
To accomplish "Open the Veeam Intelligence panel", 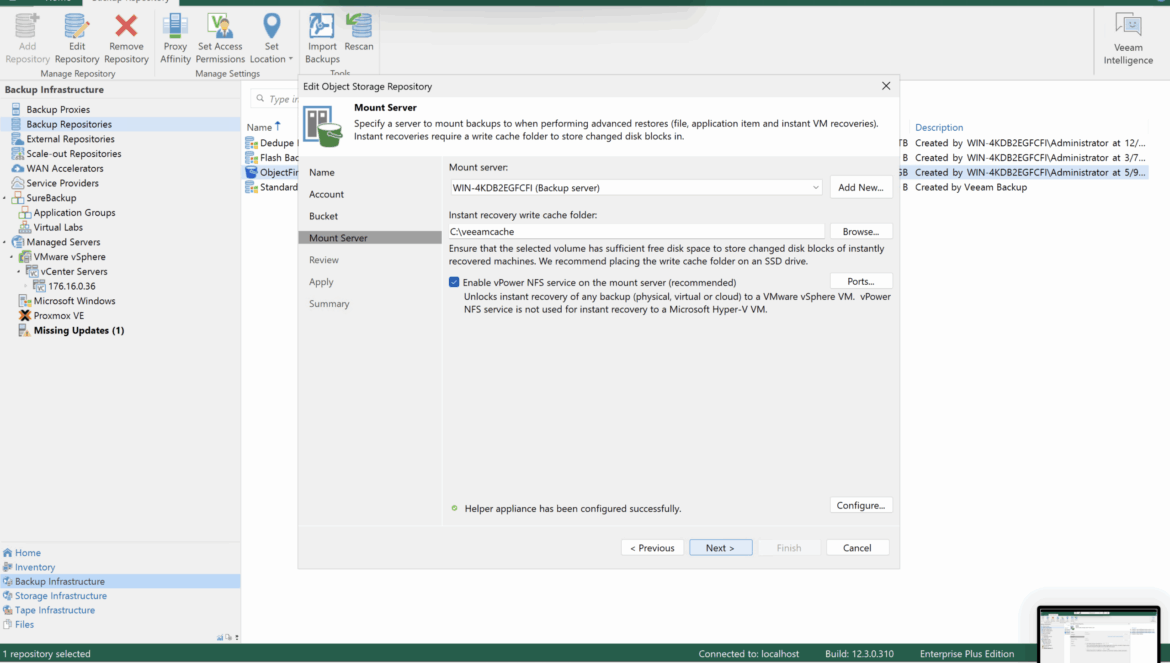I will pos(1128,38).
